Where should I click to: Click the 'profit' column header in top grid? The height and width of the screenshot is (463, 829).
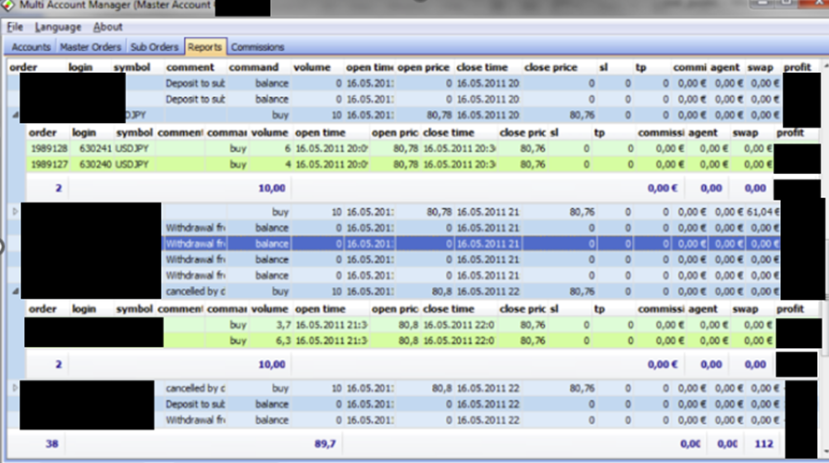(x=798, y=67)
